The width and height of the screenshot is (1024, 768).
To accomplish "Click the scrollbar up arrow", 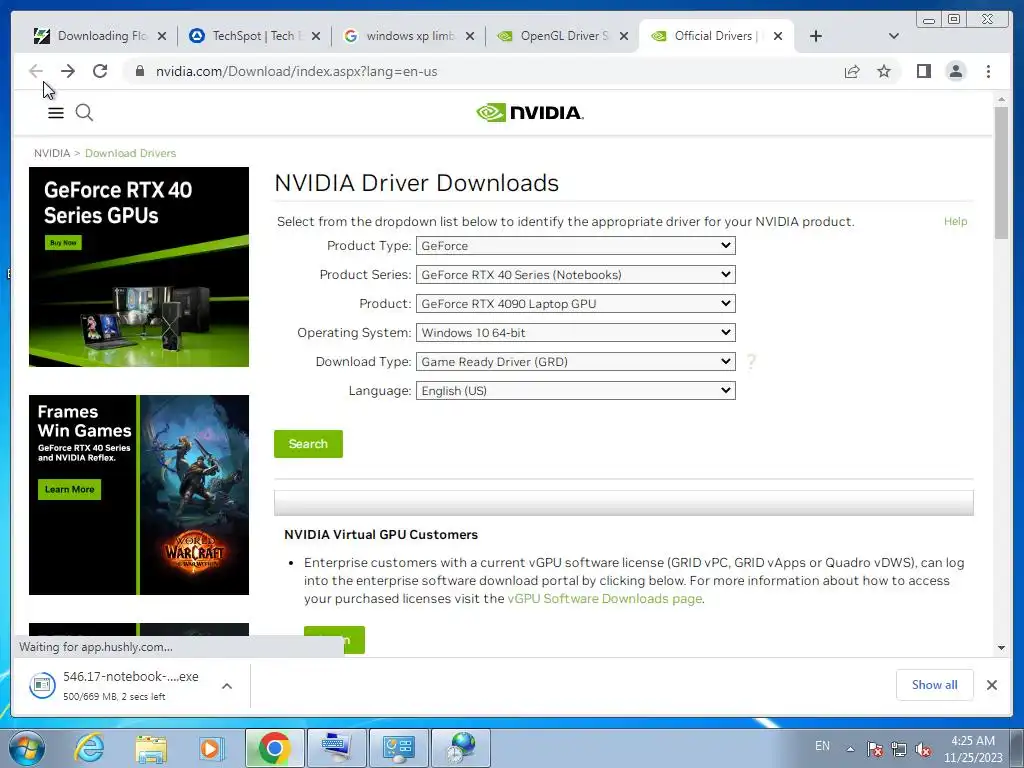I will click(1001, 100).
